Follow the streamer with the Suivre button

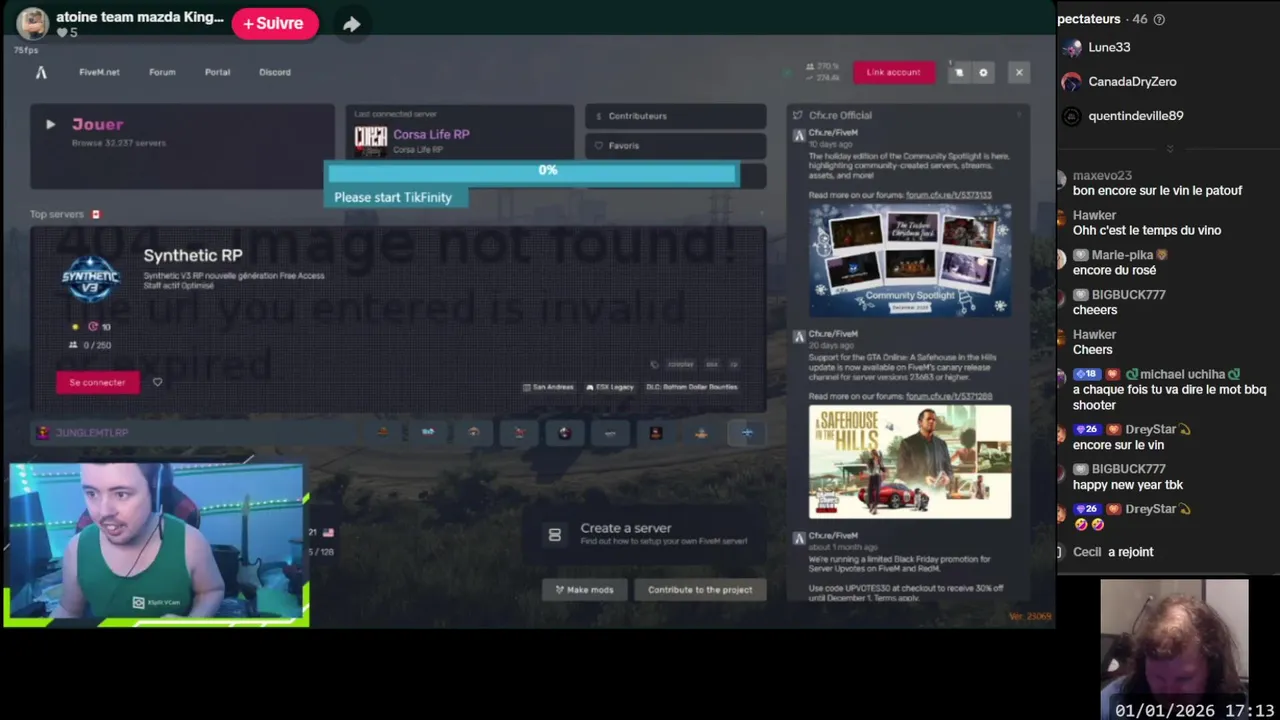point(275,23)
